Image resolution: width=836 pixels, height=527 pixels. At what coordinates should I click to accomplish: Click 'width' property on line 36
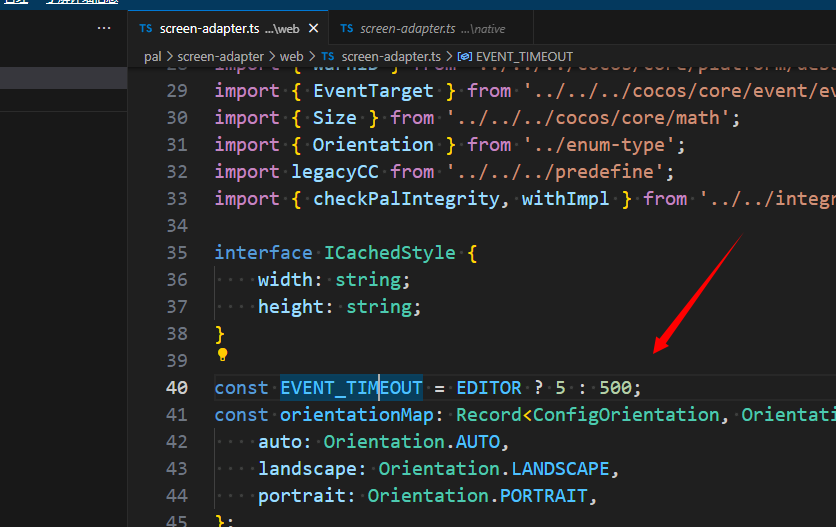click(x=285, y=280)
